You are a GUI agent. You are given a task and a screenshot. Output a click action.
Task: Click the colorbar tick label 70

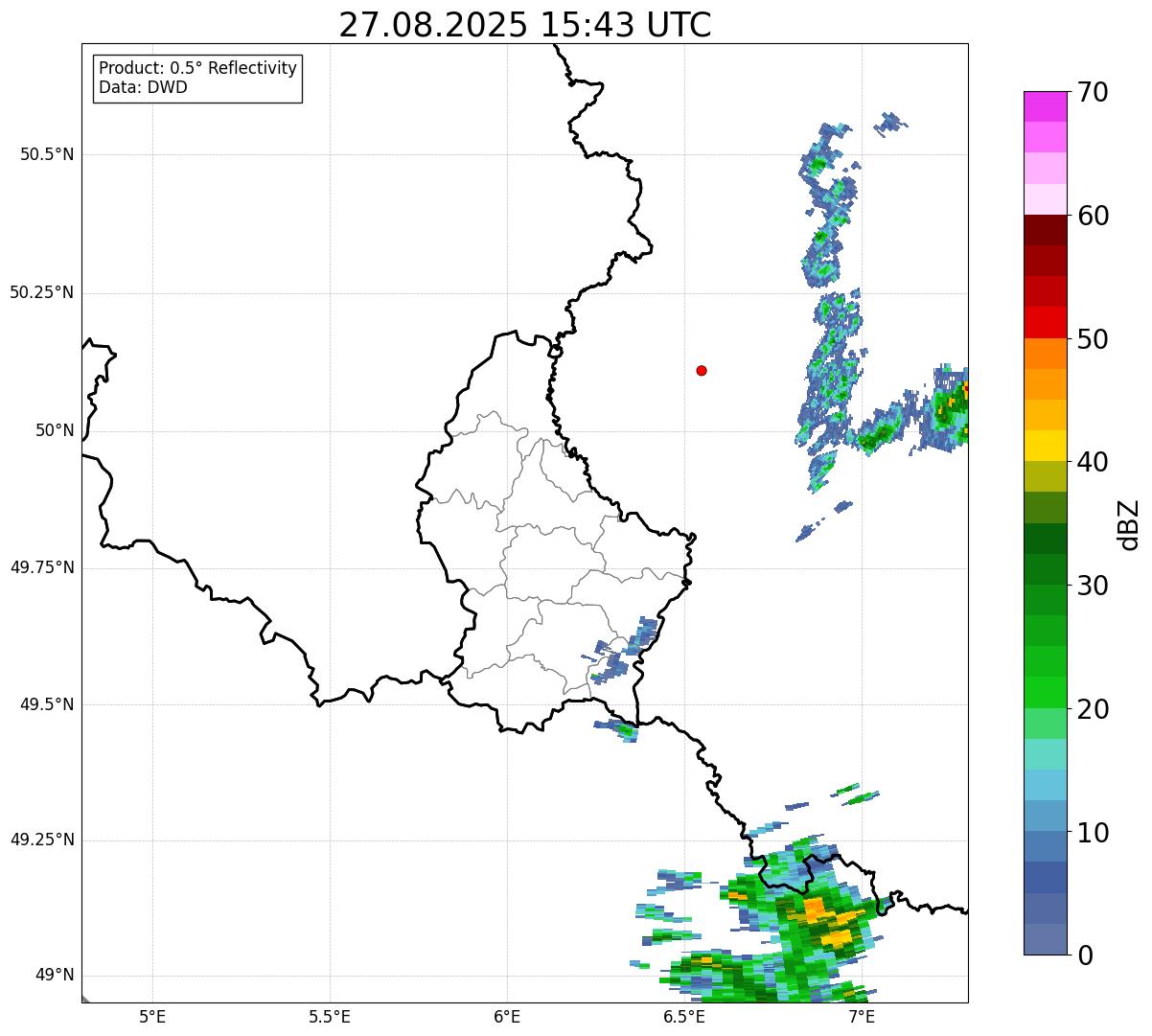pos(1093,92)
